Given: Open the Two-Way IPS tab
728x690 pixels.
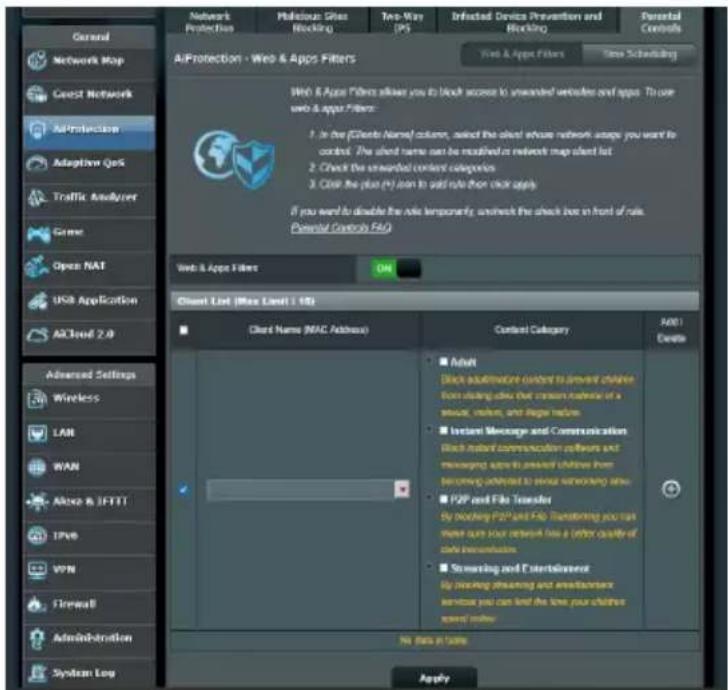Looking at the screenshot, I should 402,22.
